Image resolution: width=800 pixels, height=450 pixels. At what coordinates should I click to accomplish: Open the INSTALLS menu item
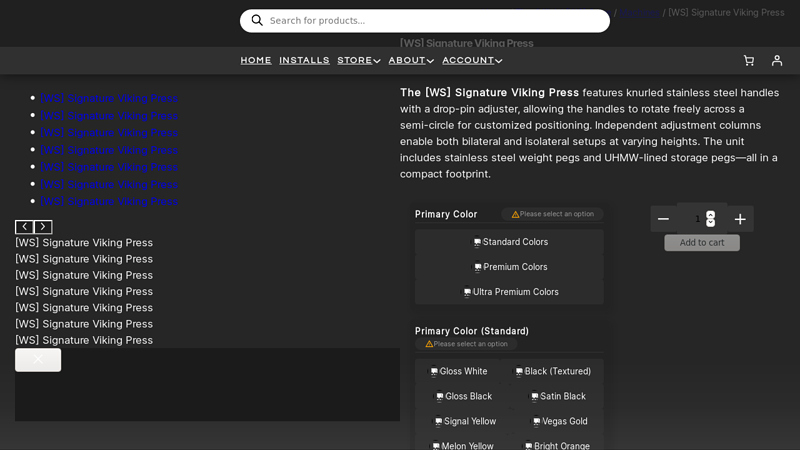pyautogui.click(x=304, y=60)
